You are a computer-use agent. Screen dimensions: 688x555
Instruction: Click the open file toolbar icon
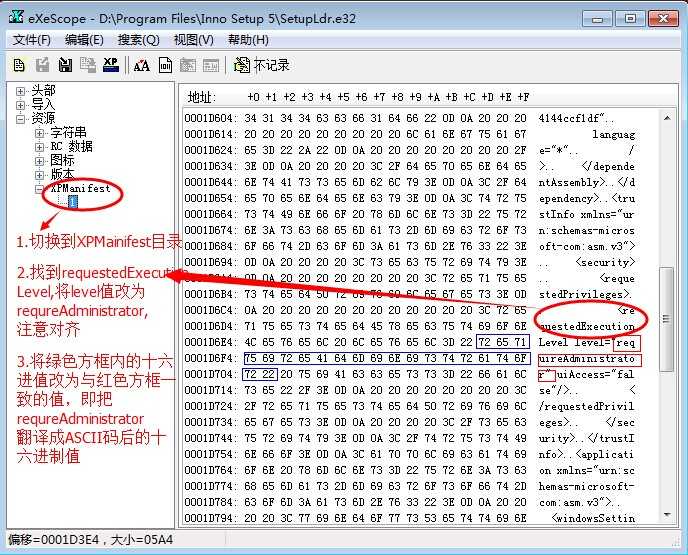tap(19, 65)
